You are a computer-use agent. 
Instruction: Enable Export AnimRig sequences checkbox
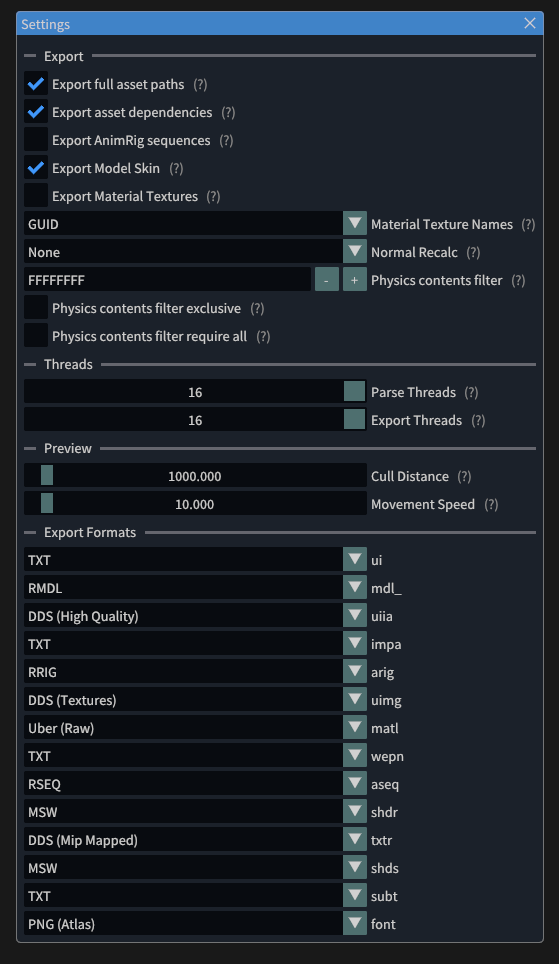coord(36,140)
